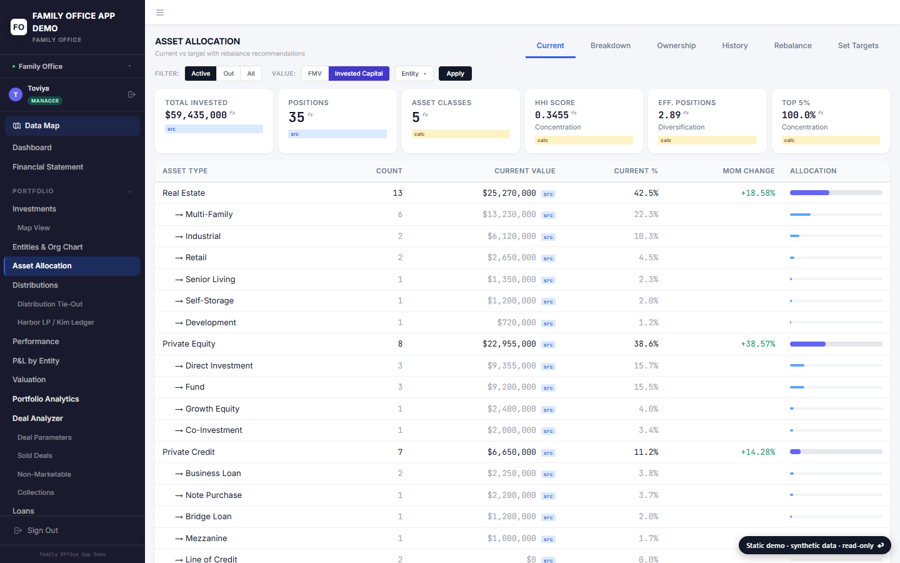This screenshot has width=900, height=563.
Task: Set filter to Active
Action: pyautogui.click(x=200, y=73)
